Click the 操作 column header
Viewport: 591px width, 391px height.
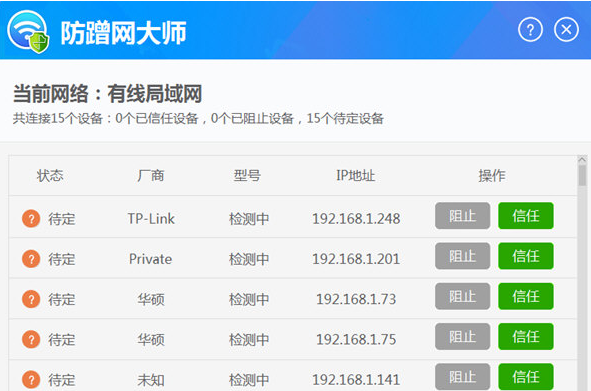pos(492,176)
